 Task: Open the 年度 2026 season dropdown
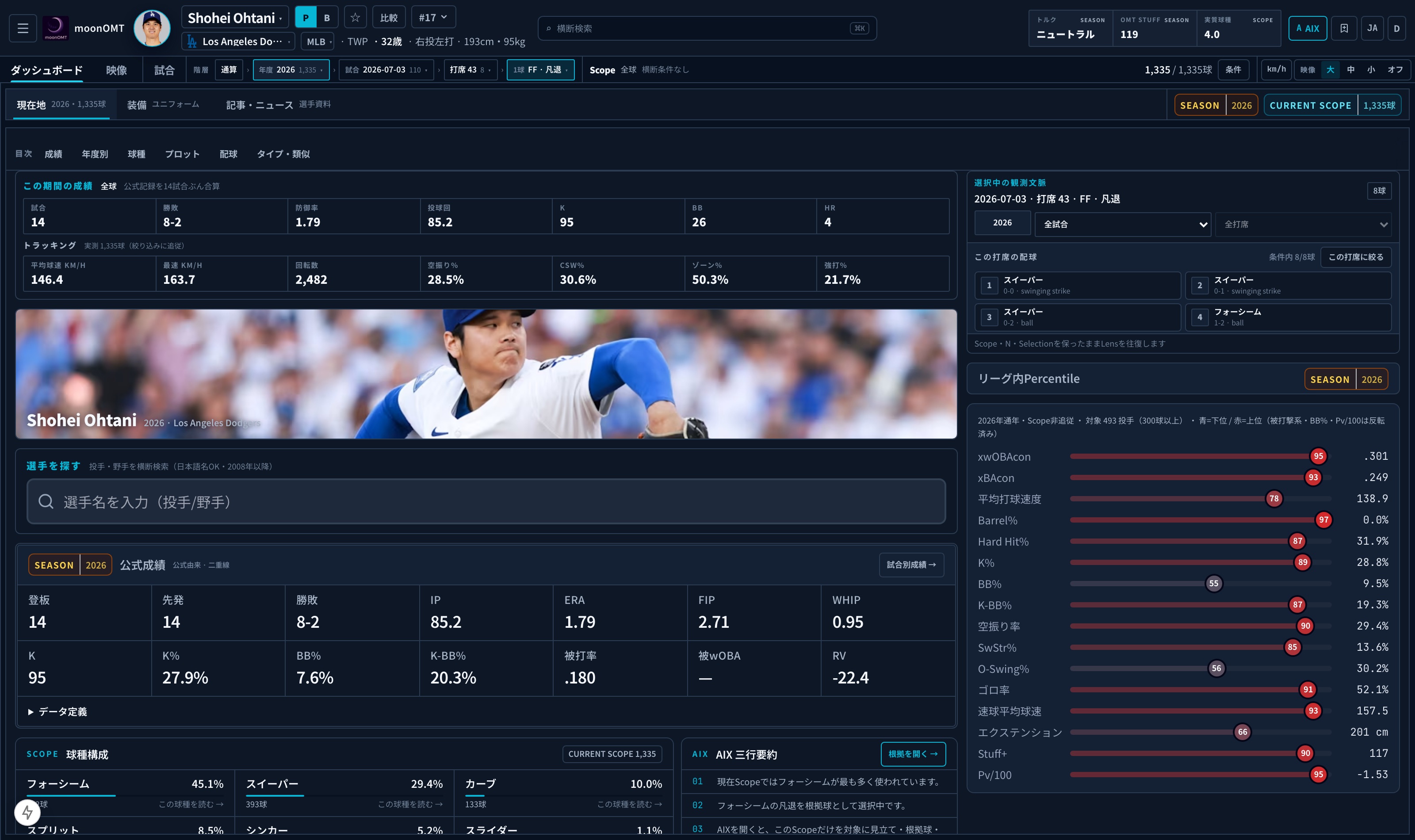point(291,69)
